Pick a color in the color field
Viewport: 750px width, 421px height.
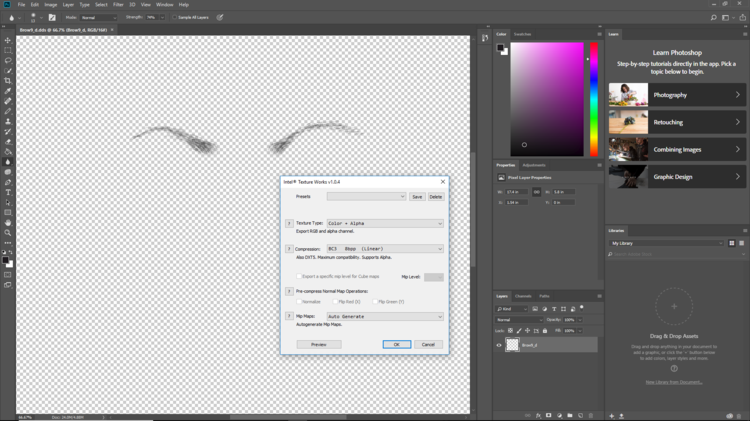tap(547, 99)
